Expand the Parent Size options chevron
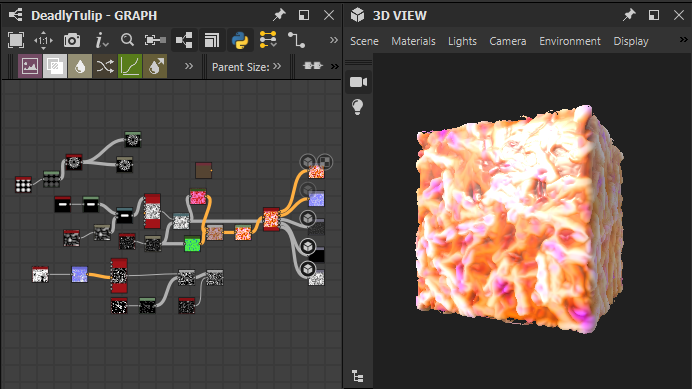Viewport: 692px width, 389px height. click(277, 66)
